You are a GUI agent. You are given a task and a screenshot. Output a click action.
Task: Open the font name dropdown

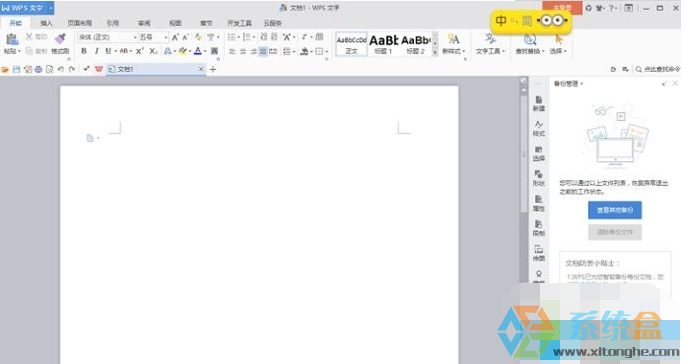[x=135, y=37]
